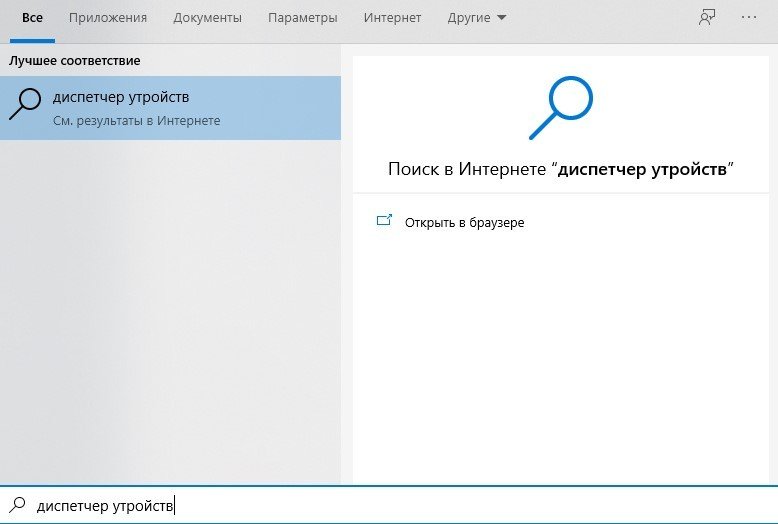Click the open-in-browser icon
The height and width of the screenshot is (524, 778).
coord(384,220)
